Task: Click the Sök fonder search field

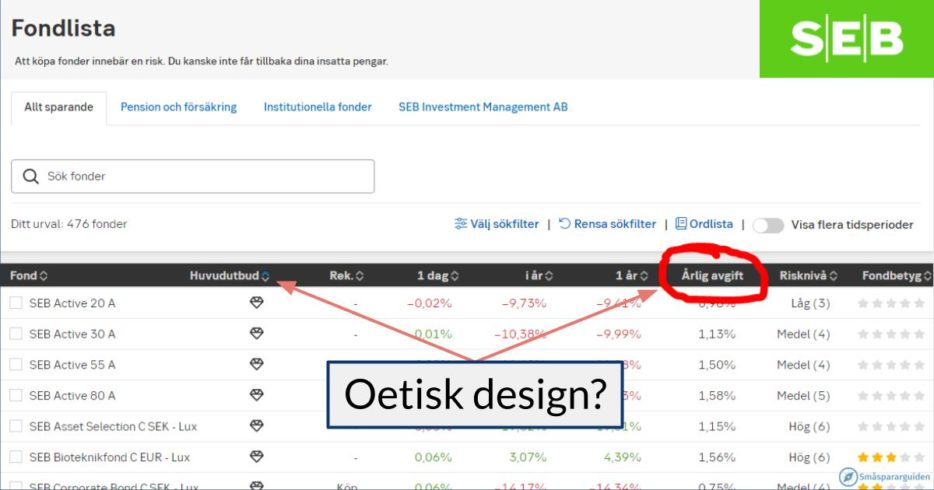Action: pyautogui.click(x=192, y=176)
